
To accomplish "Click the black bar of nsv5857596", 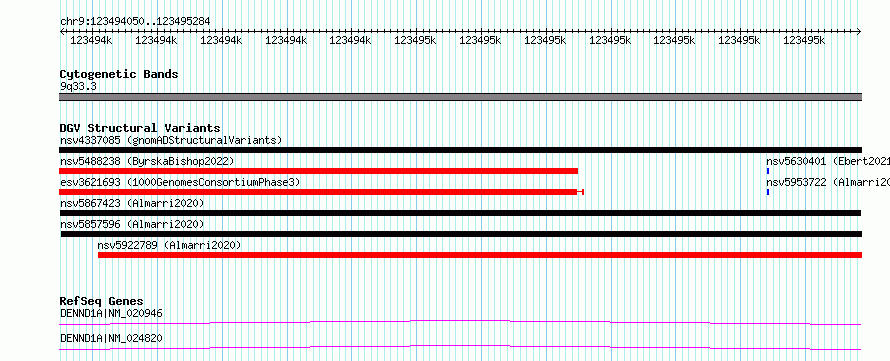I will point(461,234).
